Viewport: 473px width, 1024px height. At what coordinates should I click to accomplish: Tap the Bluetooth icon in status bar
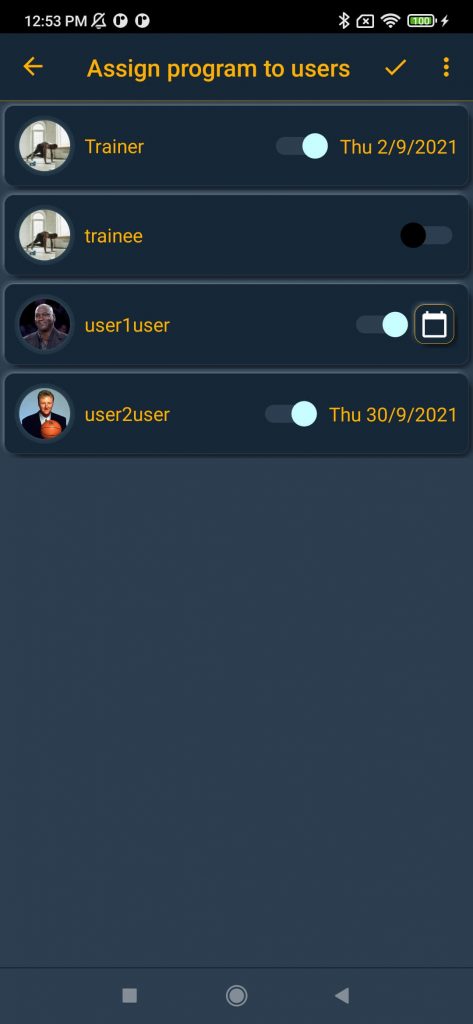[x=344, y=21]
